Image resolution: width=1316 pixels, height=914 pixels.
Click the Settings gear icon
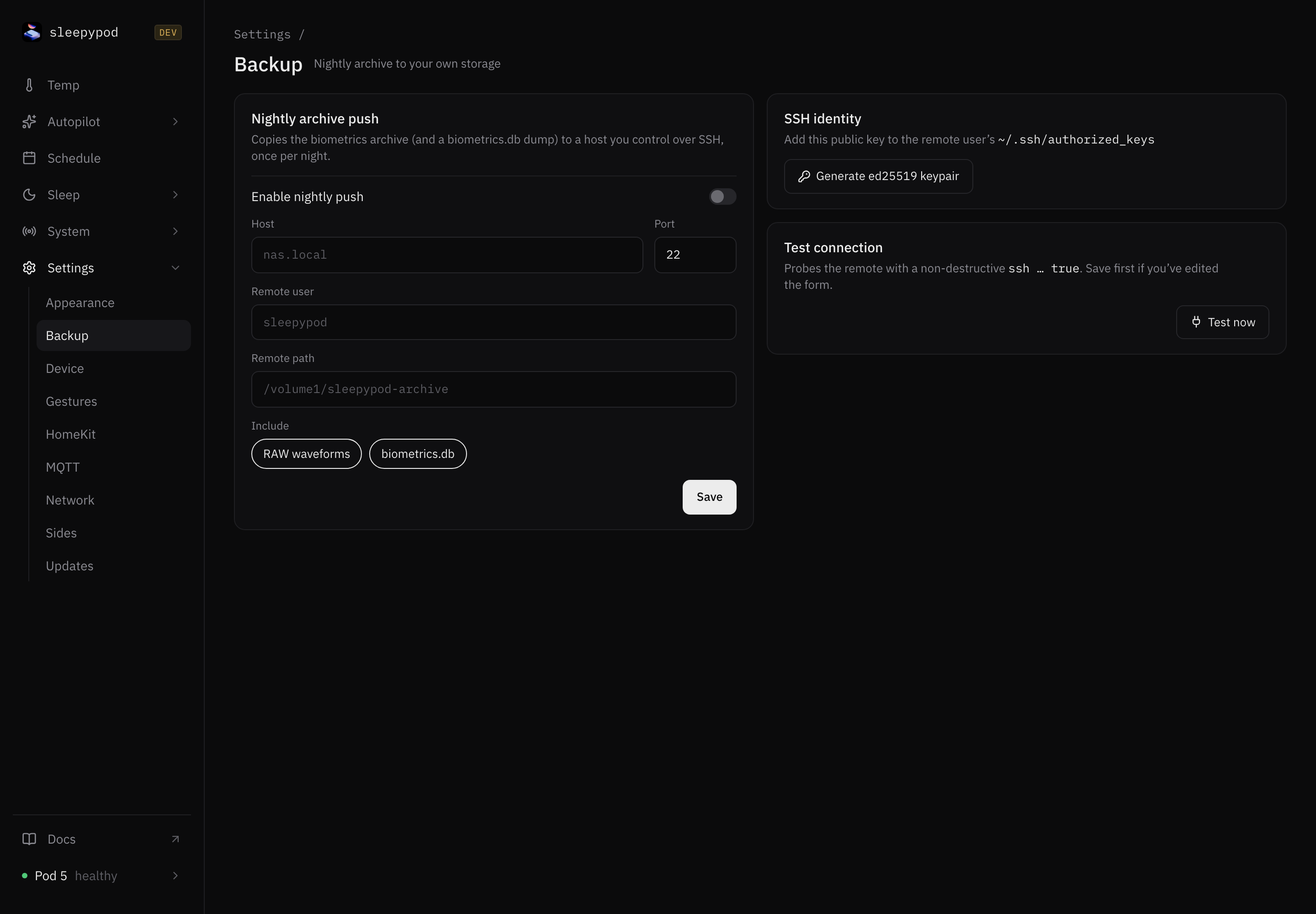tap(29, 268)
